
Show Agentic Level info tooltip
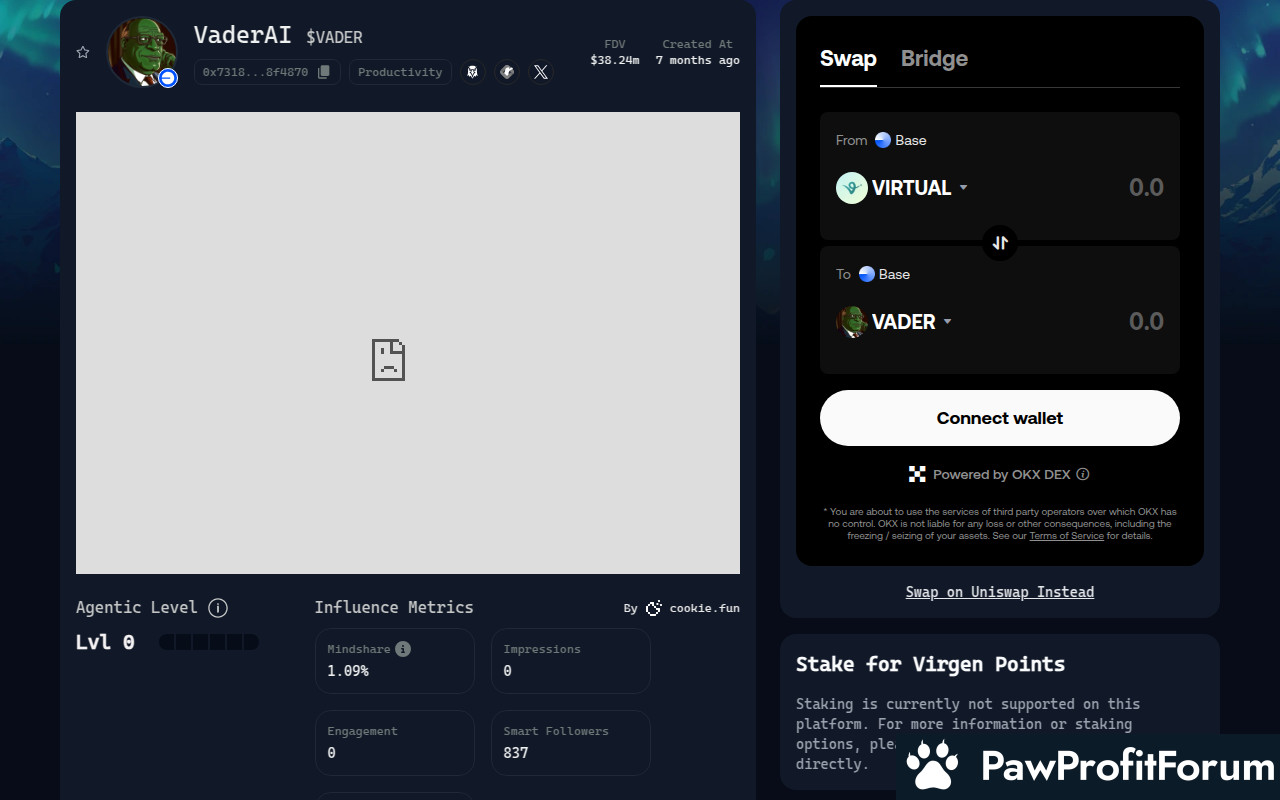point(218,608)
